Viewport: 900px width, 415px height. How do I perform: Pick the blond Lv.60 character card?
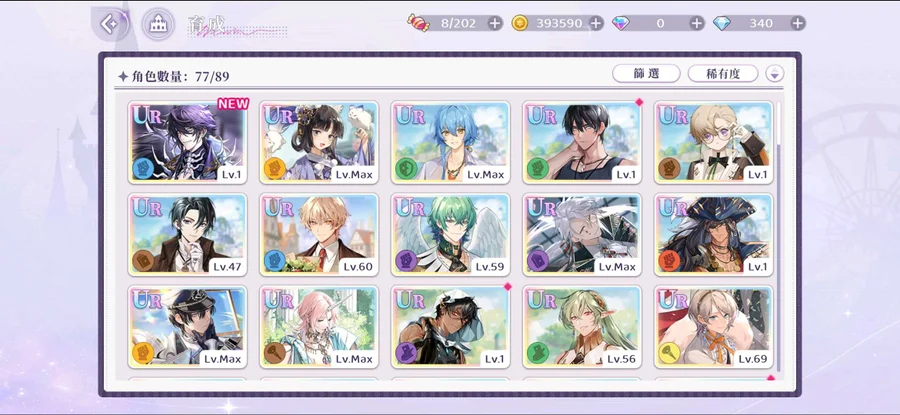319,234
